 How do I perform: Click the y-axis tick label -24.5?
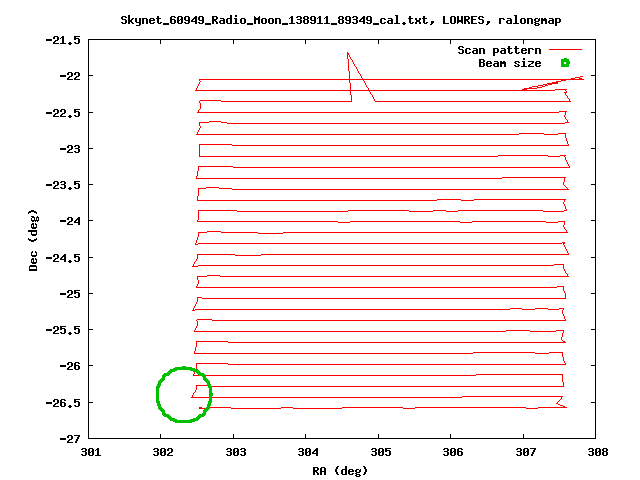(64, 258)
